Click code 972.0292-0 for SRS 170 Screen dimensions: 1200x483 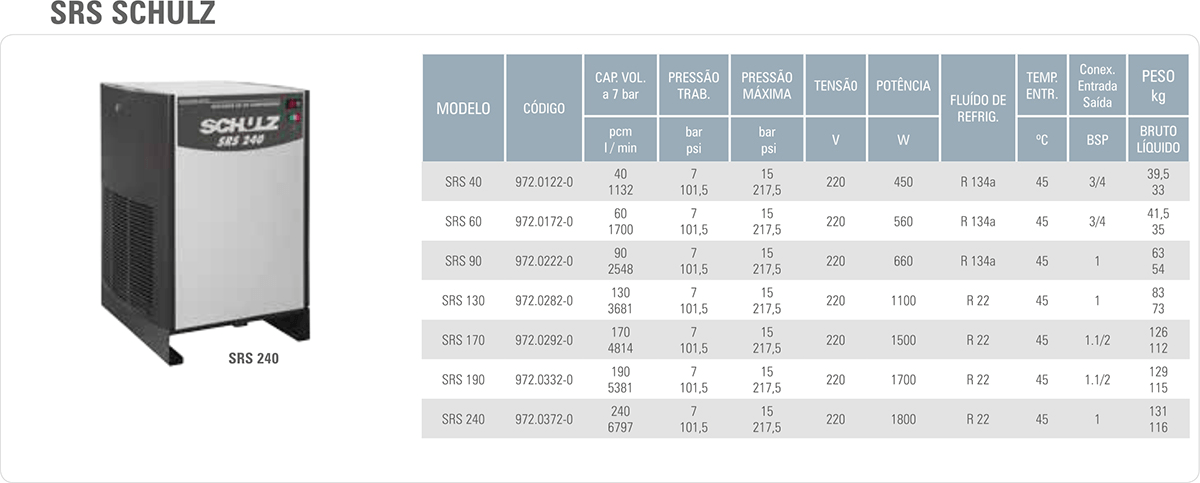544,340
